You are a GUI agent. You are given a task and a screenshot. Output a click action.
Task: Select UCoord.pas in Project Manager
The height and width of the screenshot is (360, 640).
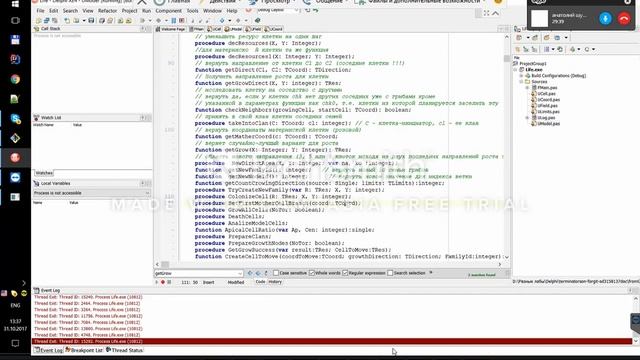pyautogui.click(x=548, y=100)
